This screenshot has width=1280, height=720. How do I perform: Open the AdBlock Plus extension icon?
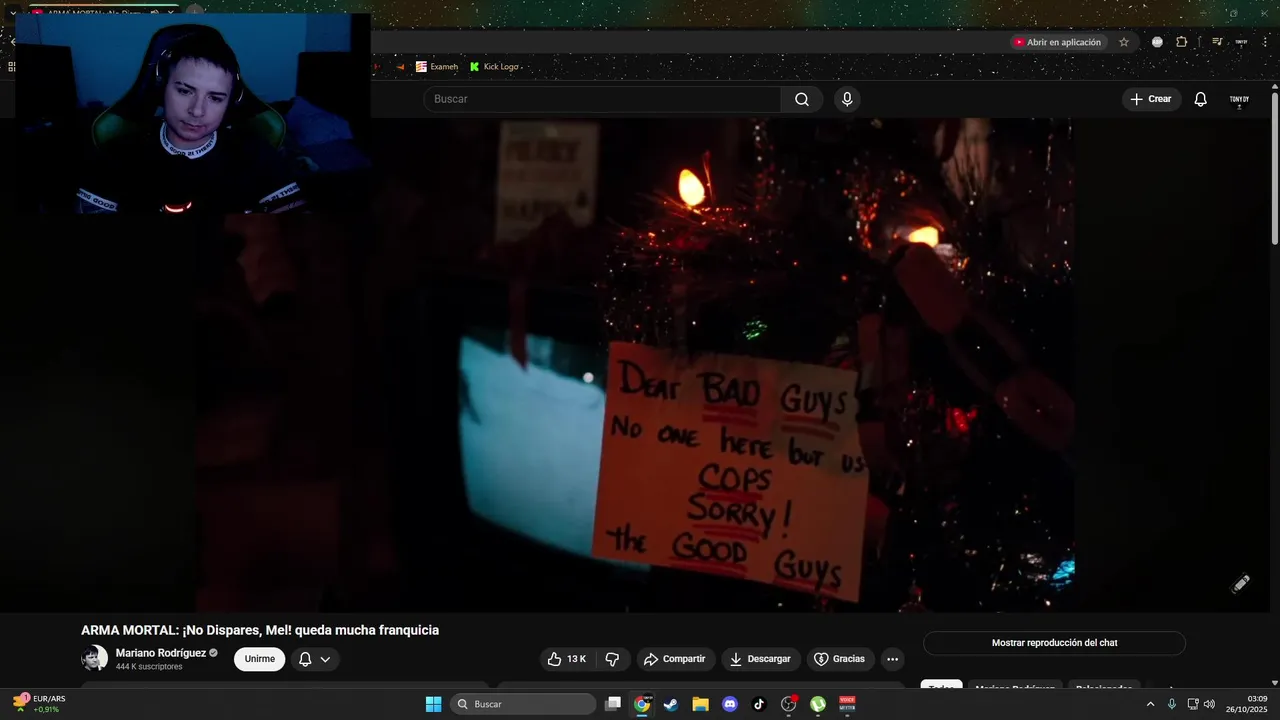coord(1157,42)
